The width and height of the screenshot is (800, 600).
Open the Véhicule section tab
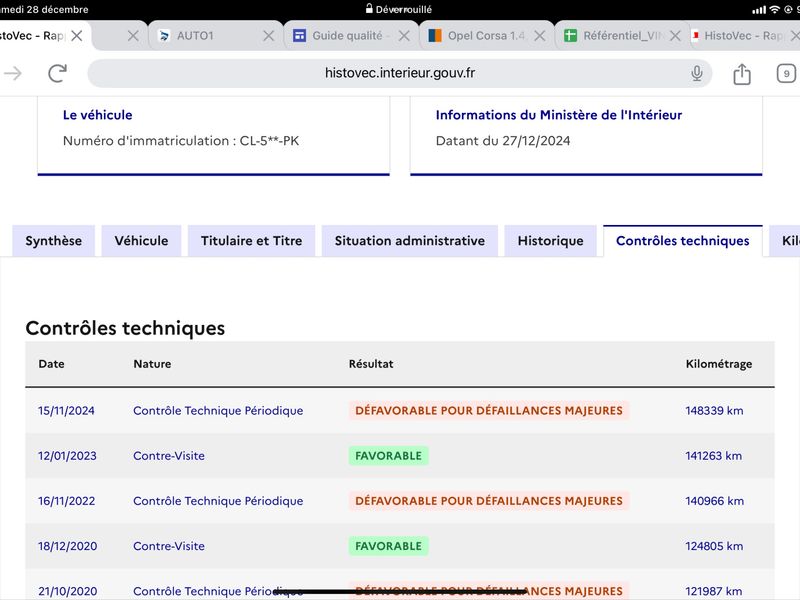pyautogui.click(x=141, y=241)
